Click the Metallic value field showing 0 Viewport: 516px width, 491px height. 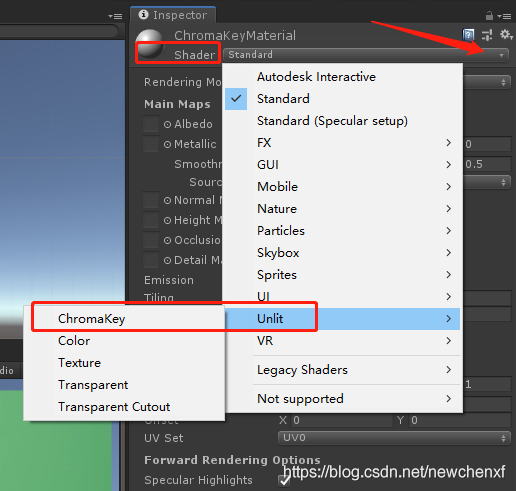487,144
